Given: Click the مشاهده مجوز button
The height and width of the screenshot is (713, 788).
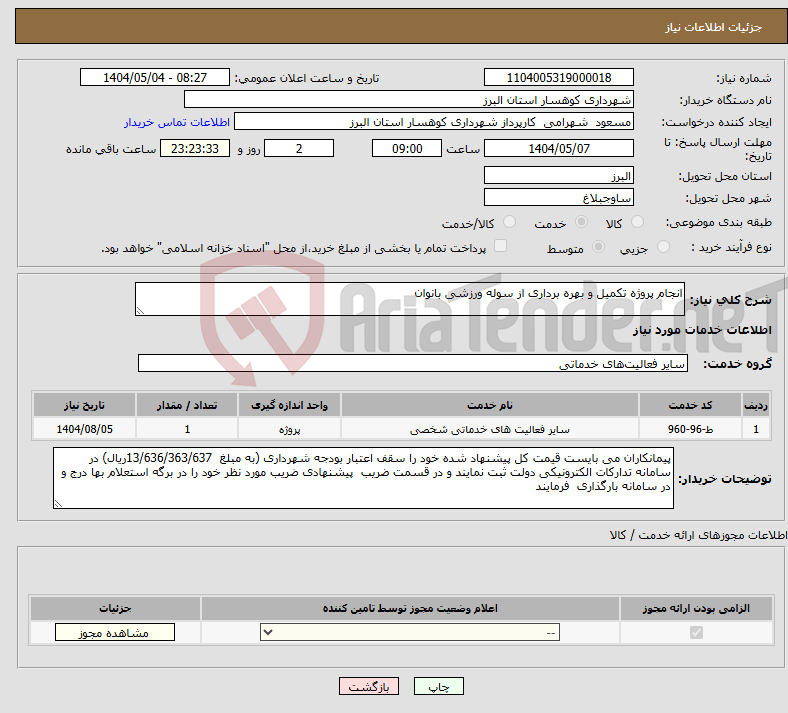Looking at the screenshot, I should point(115,632).
